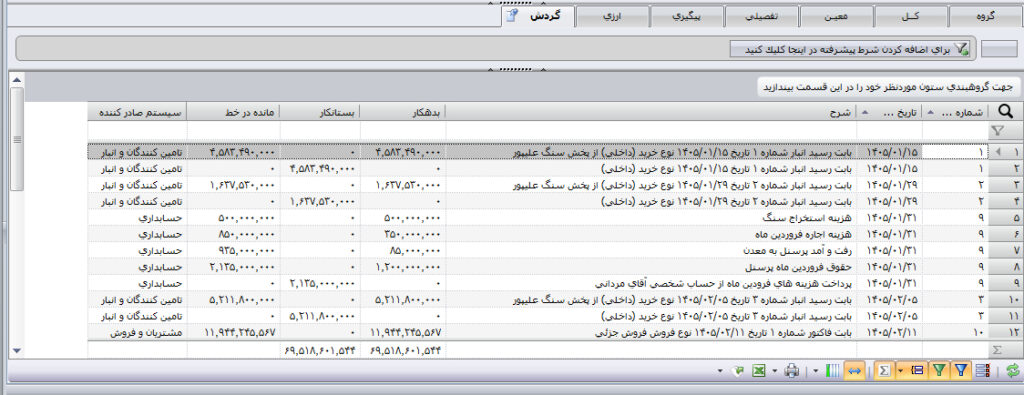The width and height of the screenshot is (1024, 395).
Task: Click the row-list icon beside refresh
Action: 982,371
